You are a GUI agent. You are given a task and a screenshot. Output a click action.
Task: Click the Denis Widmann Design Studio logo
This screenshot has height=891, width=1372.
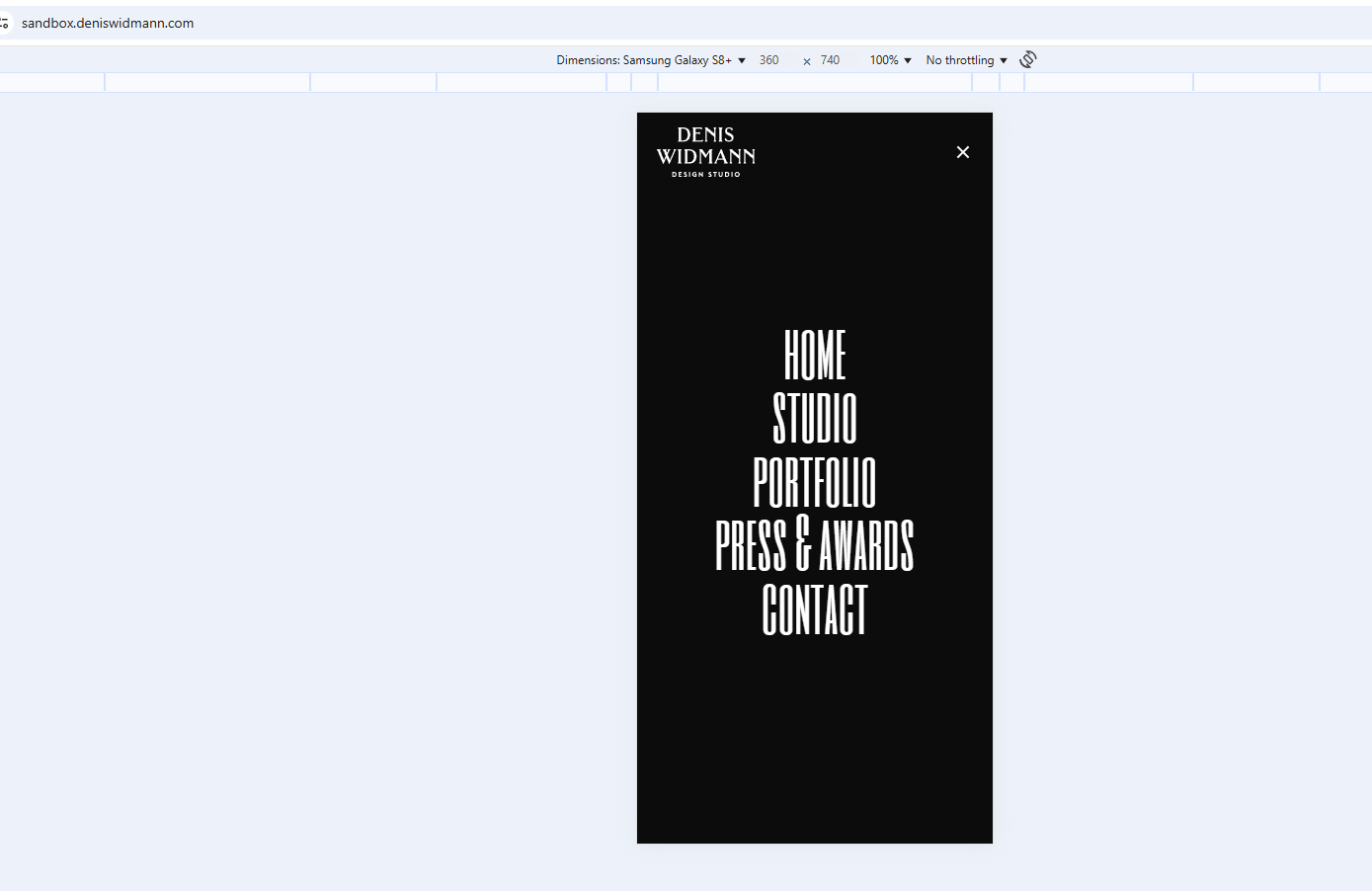[x=706, y=152]
